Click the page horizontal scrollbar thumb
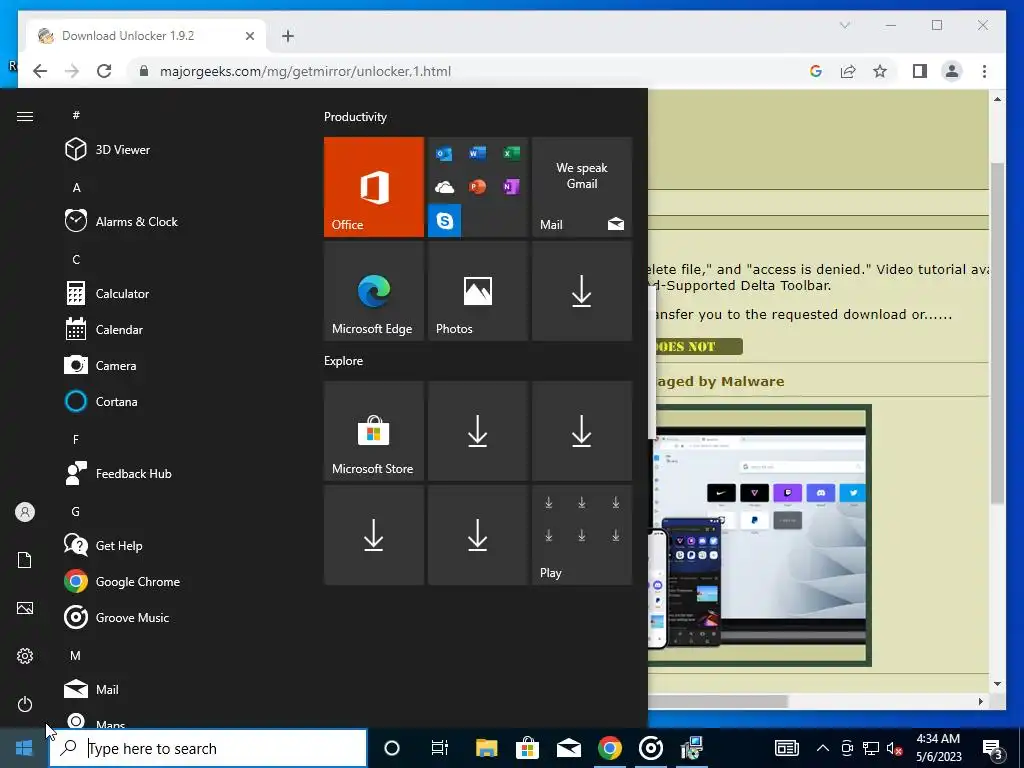The height and width of the screenshot is (768, 1024). [718, 701]
